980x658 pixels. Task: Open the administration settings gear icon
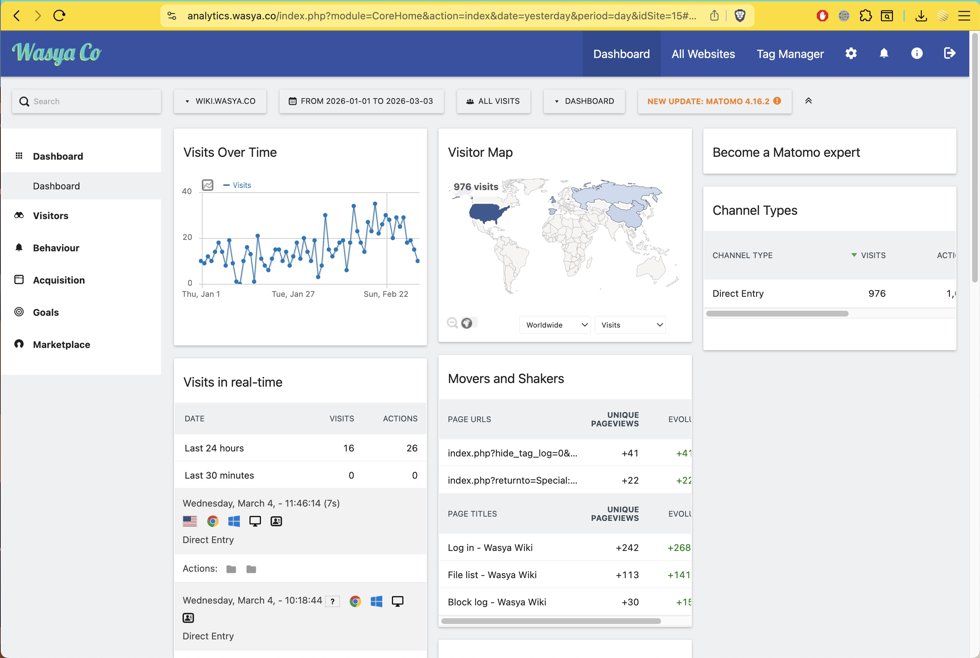click(x=851, y=54)
